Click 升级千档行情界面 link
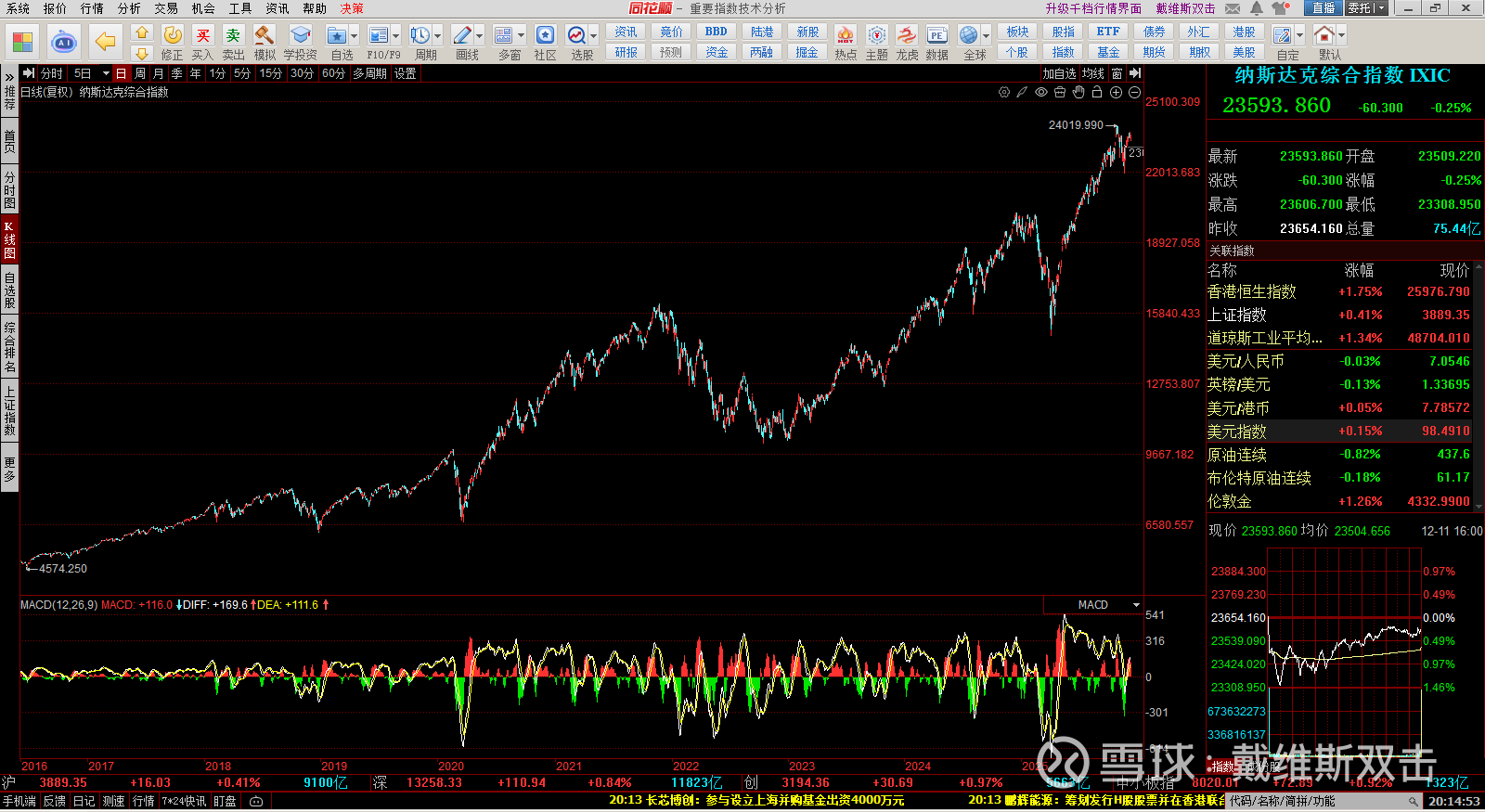The image size is (1485, 812). [x=1093, y=8]
